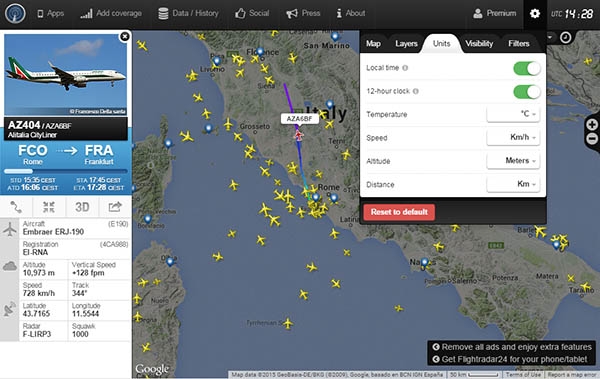600x379 pixels.
Task: Click the airport pin at Bari
Action: [556, 245]
